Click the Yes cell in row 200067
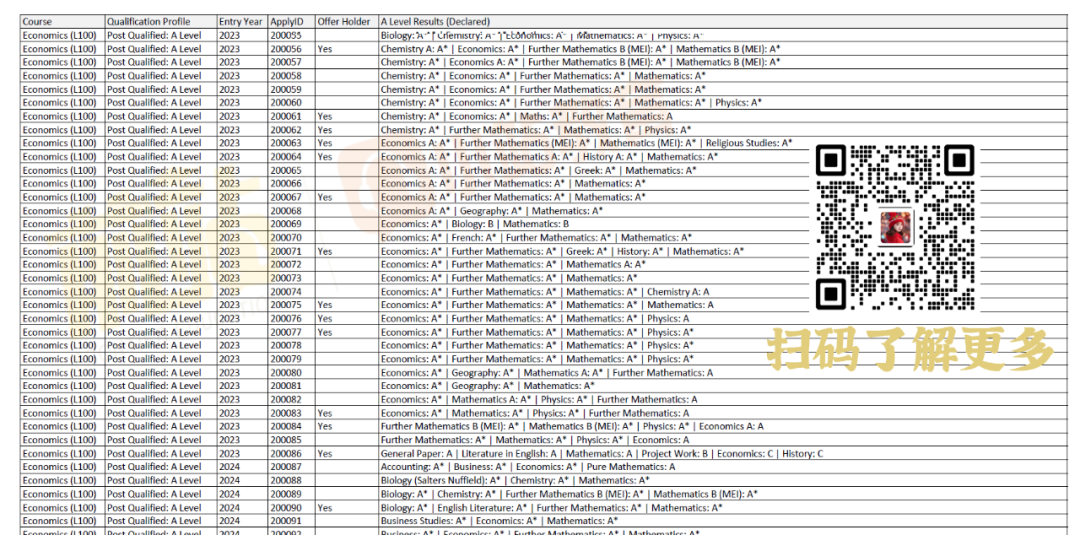This screenshot has width=1080, height=535. click(x=346, y=197)
